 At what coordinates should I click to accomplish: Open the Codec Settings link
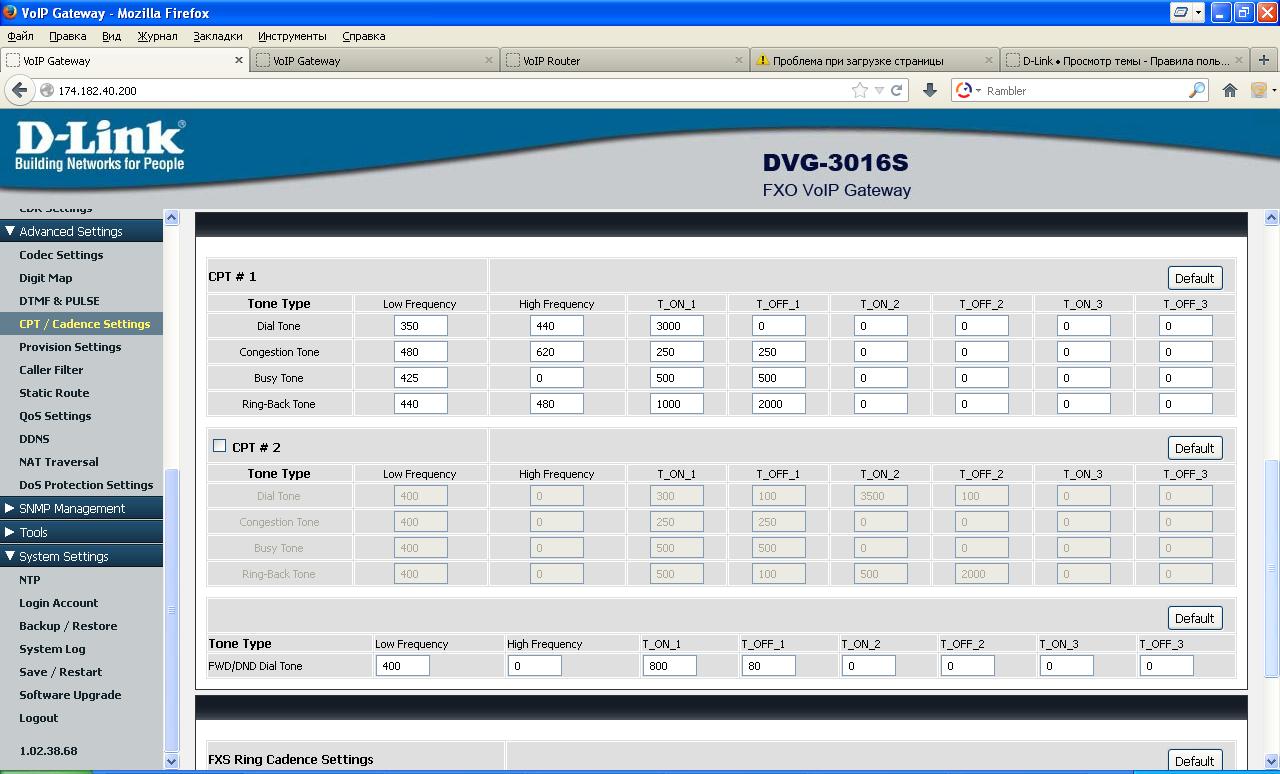pos(61,255)
